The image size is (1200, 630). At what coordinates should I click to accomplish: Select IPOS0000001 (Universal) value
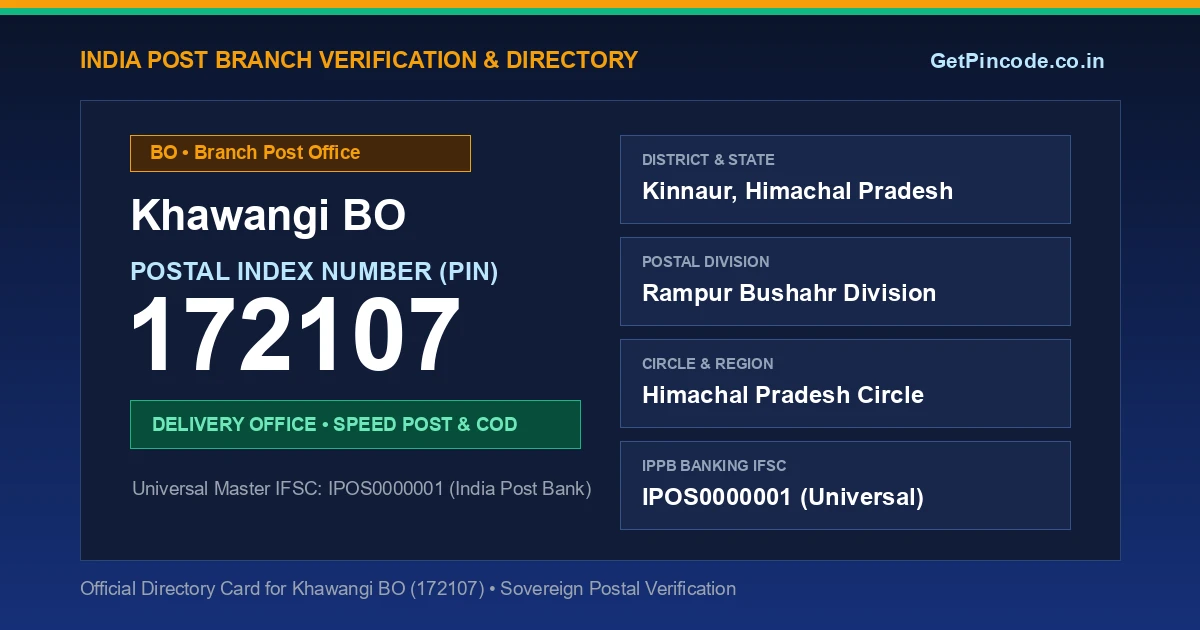[x=783, y=497]
